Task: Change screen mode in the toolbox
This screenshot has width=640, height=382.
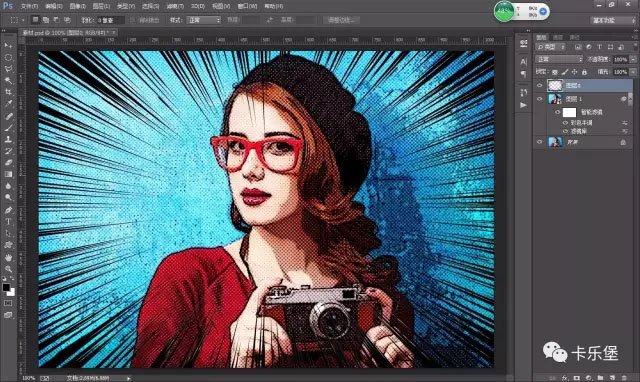Action: pyautogui.click(x=8, y=315)
